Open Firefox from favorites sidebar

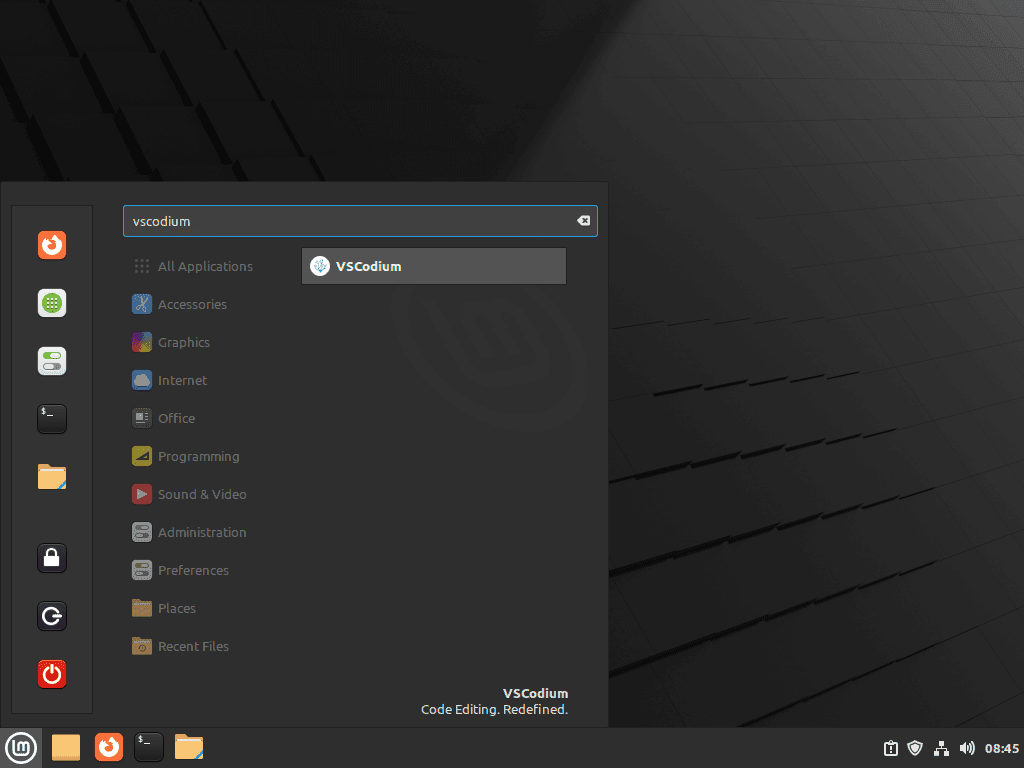pos(52,246)
